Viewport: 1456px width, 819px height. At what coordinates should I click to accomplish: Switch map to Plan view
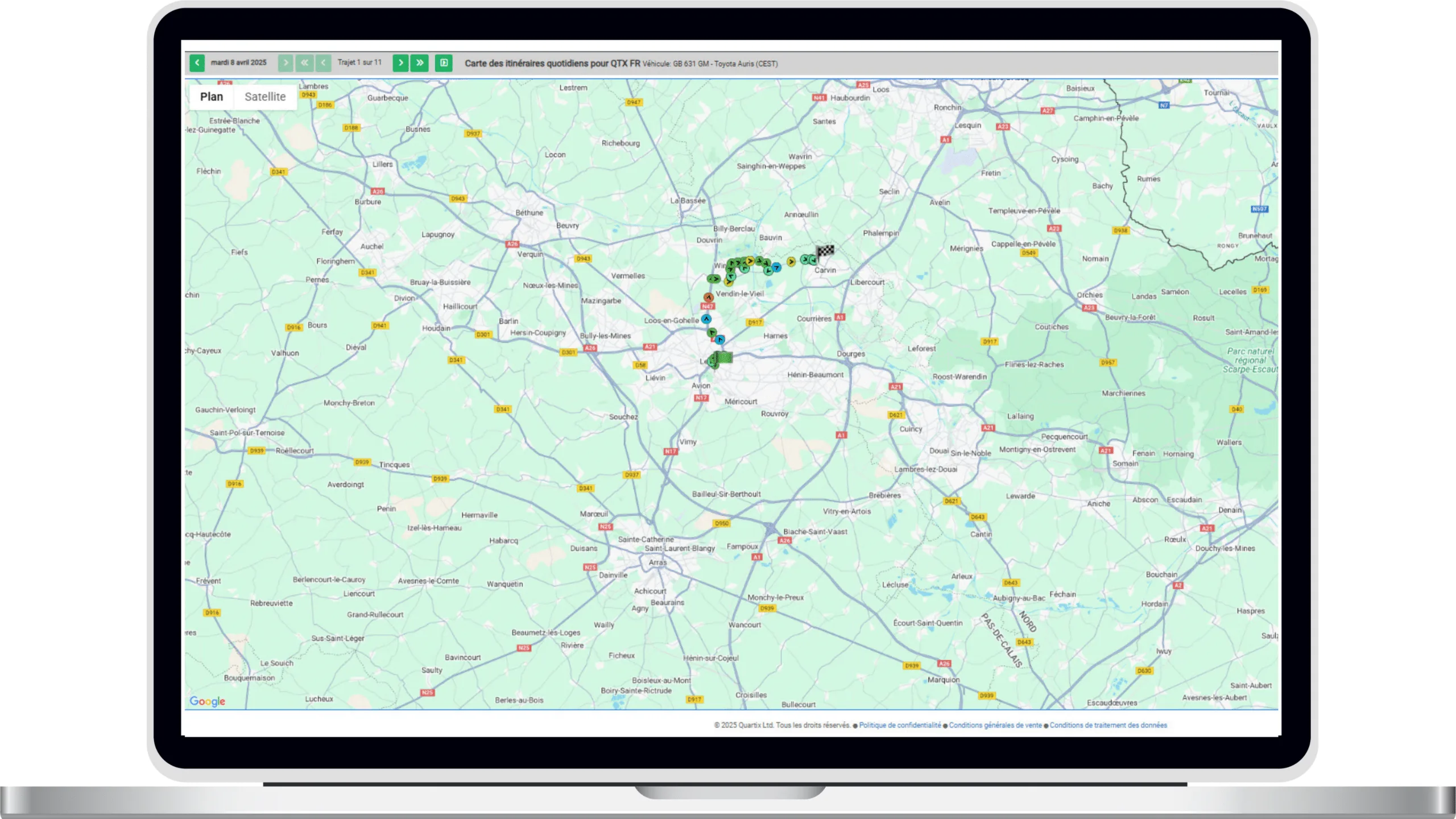tap(212, 97)
